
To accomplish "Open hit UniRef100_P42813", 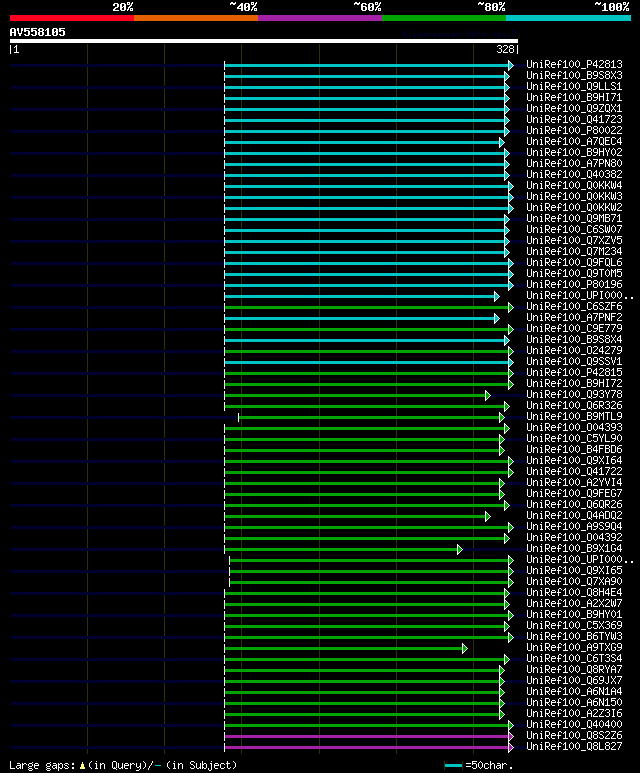I will pos(574,65).
